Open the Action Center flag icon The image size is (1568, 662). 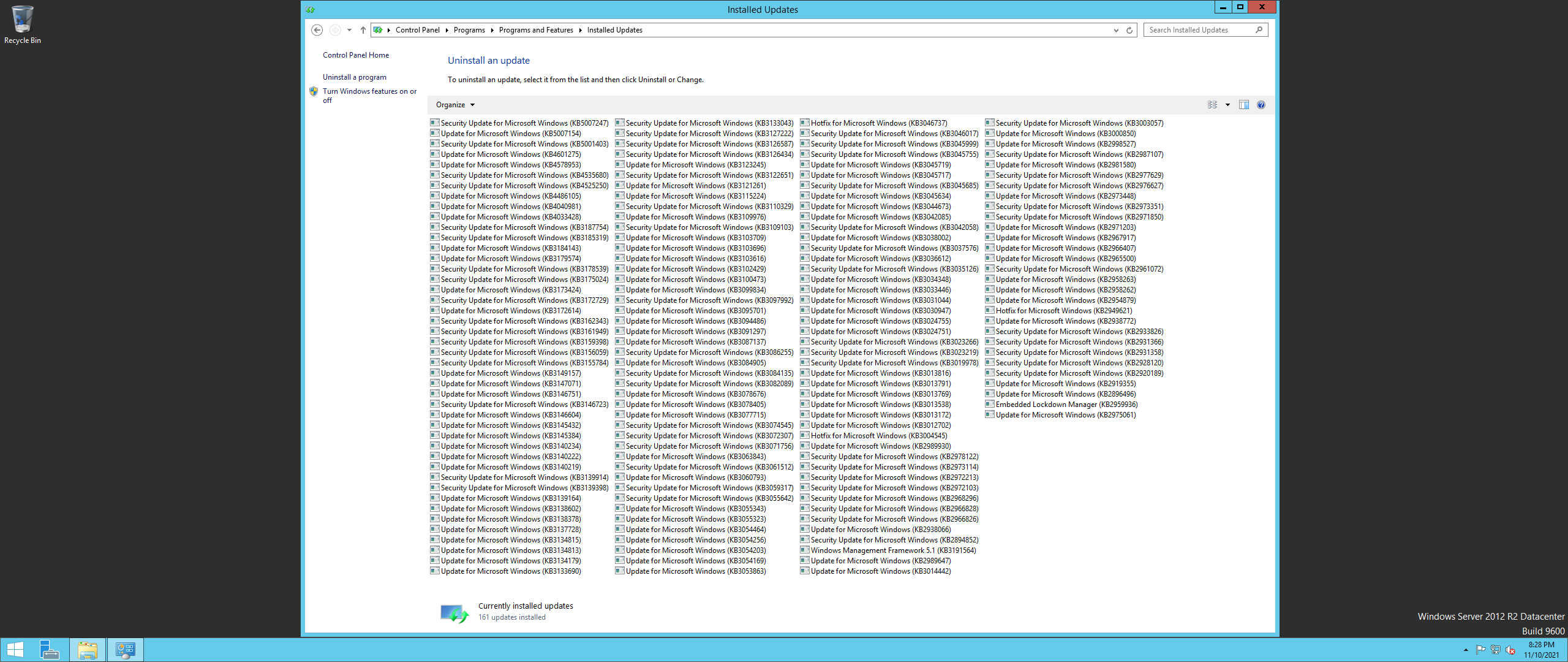[x=1480, y=650]
